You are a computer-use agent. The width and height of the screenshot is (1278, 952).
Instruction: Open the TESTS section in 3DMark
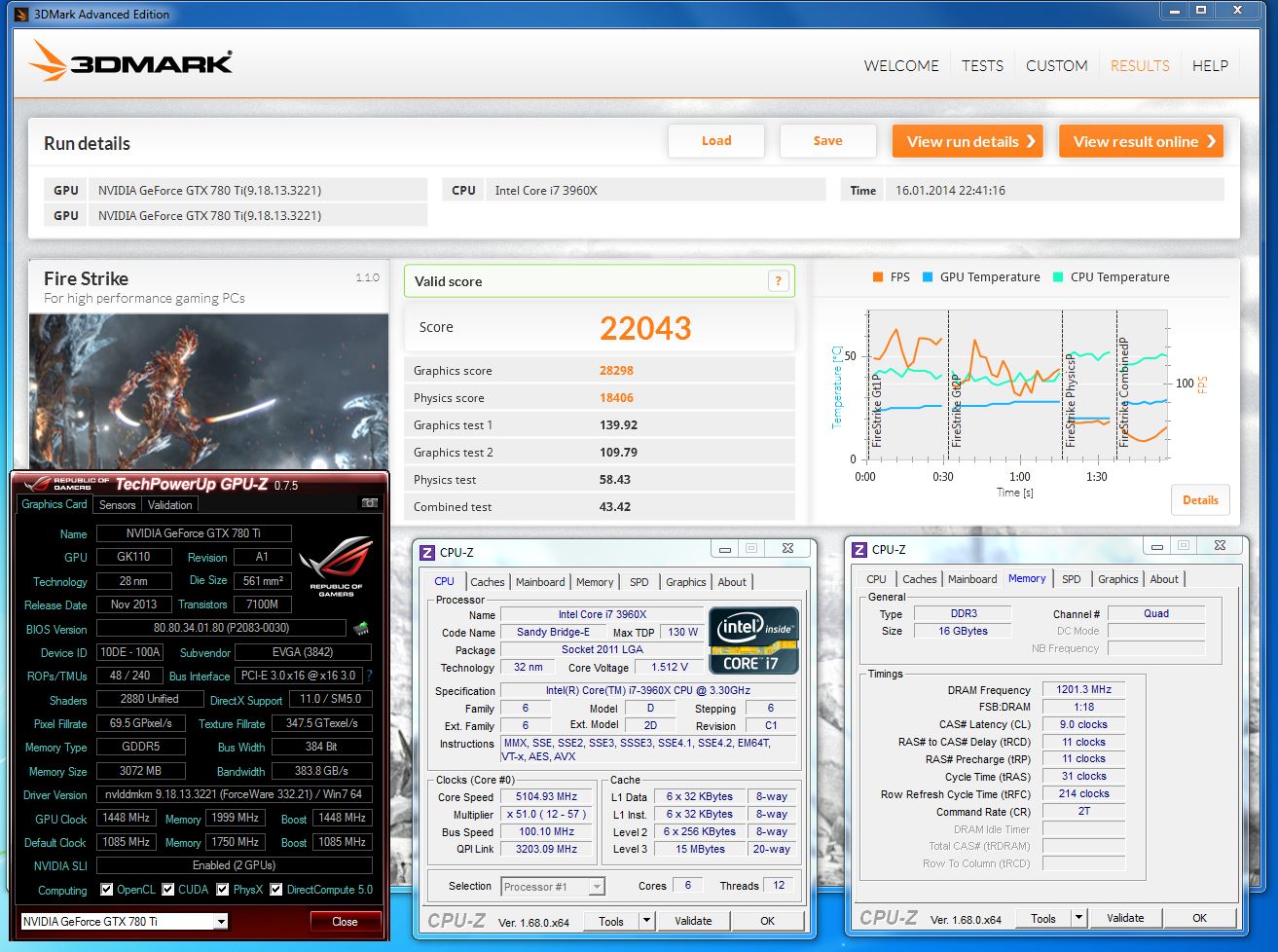982,66
